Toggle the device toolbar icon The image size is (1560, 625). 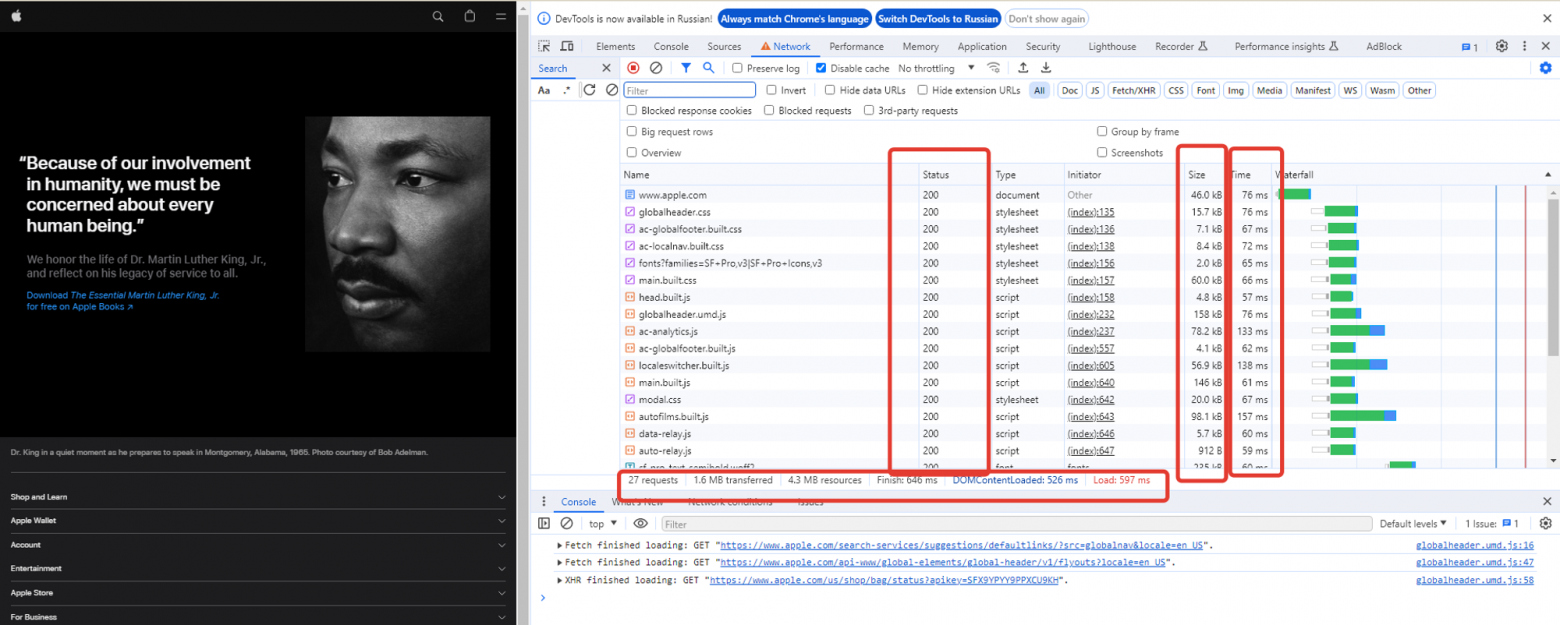coord(566,46)
